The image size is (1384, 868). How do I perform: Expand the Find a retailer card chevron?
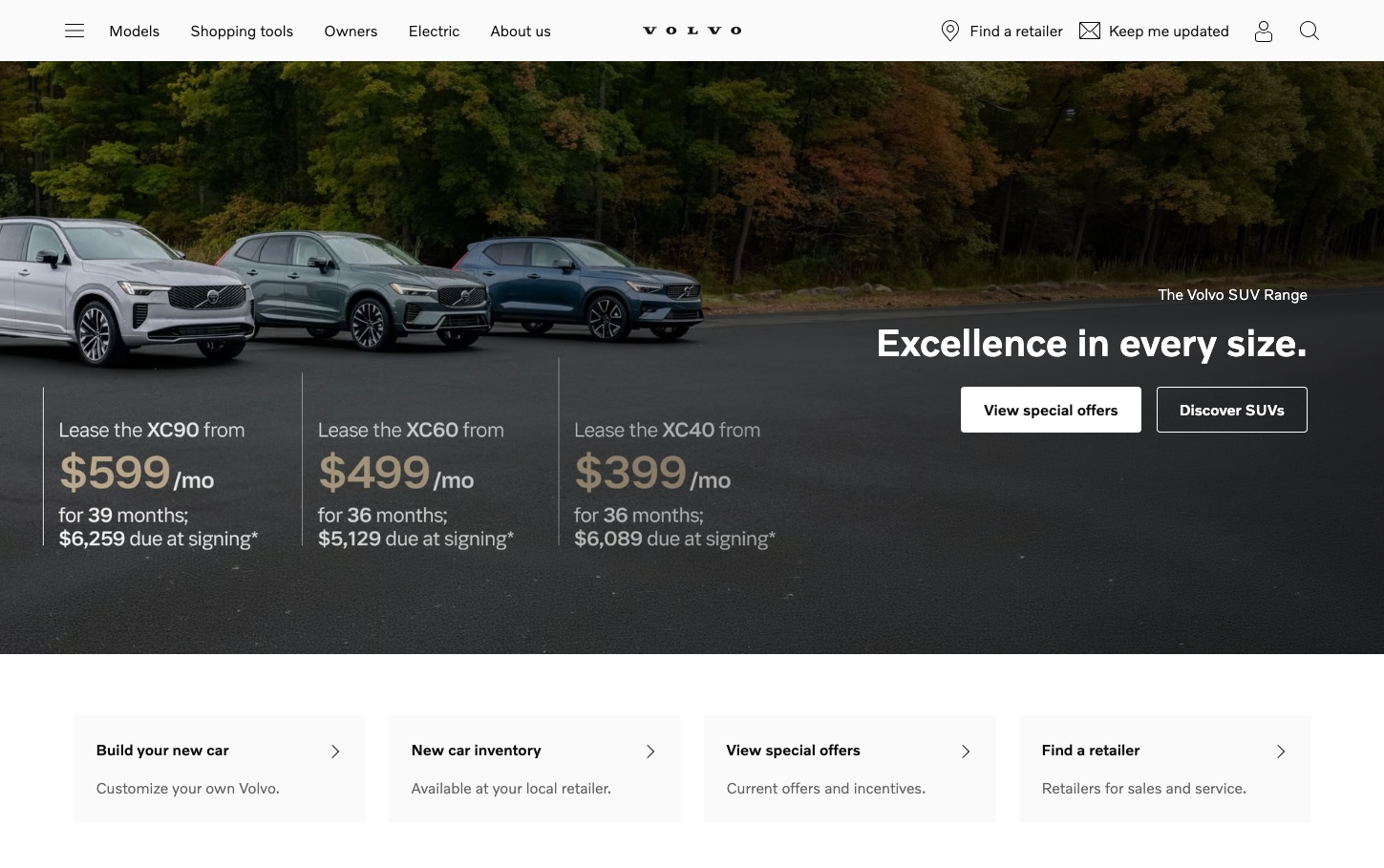(x=1281, y=752)
